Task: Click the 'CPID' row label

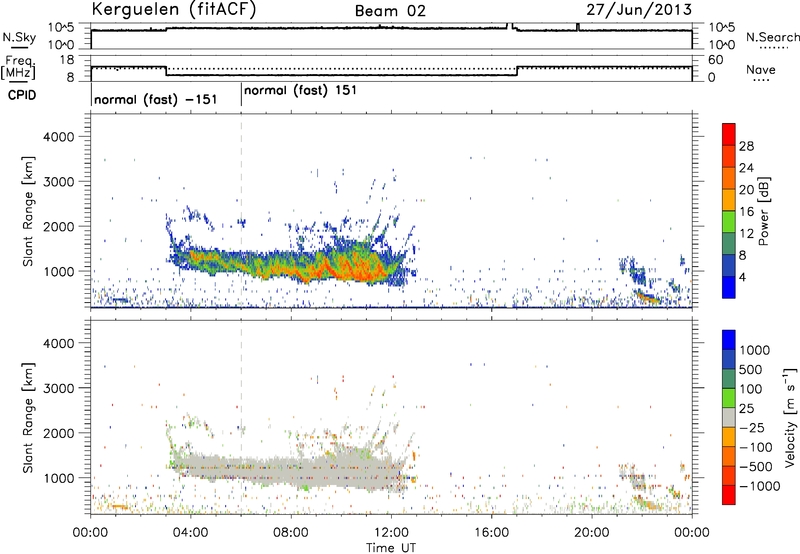Action: [x=22, y=95]
